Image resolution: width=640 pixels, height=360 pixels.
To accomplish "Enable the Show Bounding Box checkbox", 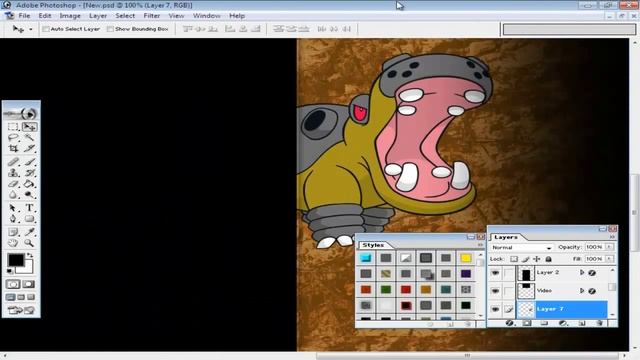I will tap(110, 29).
